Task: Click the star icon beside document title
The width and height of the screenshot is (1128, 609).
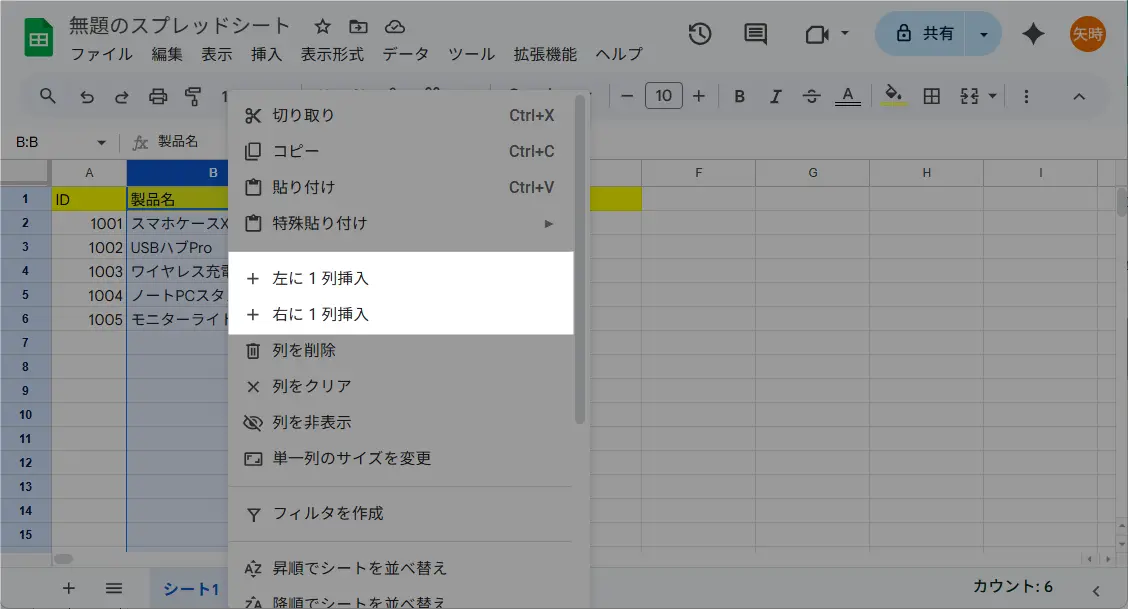Action: [322, 27]
